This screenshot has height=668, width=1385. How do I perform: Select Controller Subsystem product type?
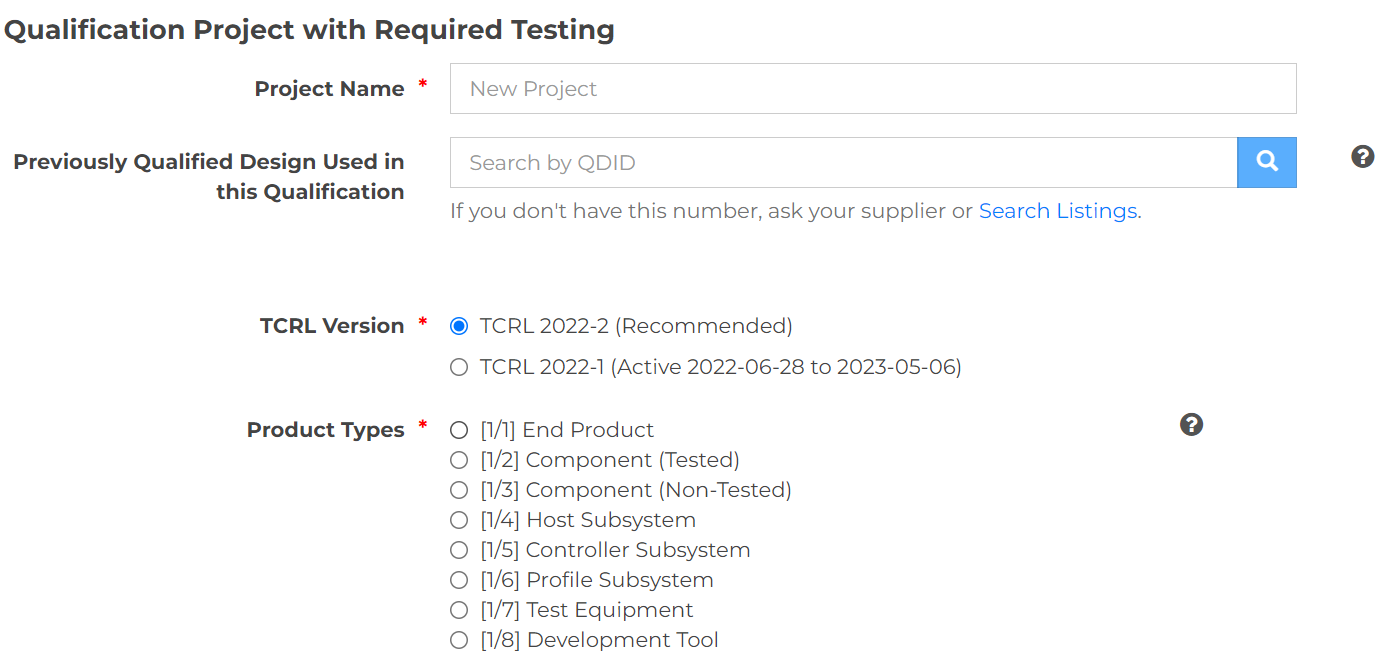pyautogui.click(x=459, y=550)
